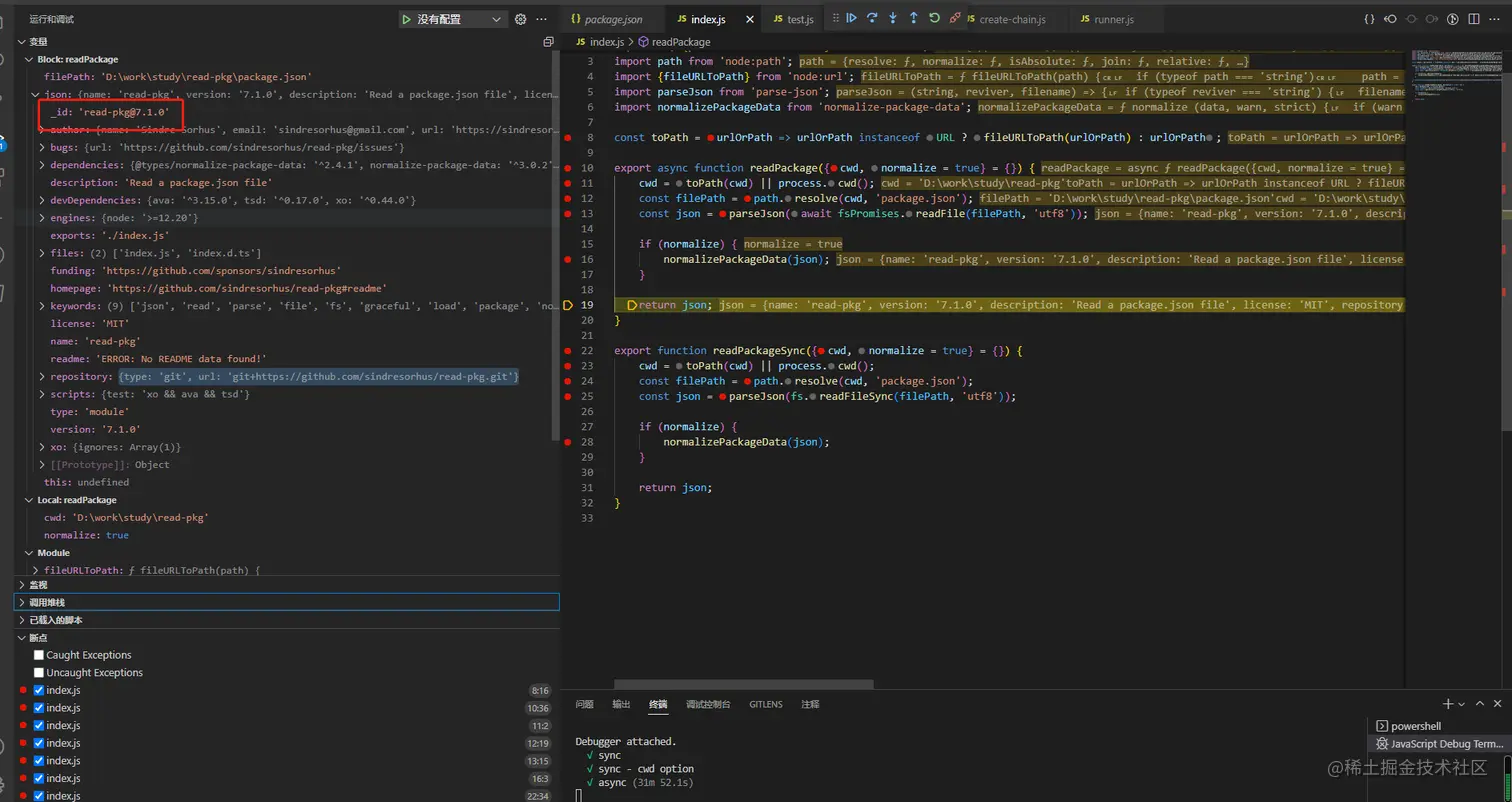Collapse all variables with the collapse icon
The width and height of the screenshot is (1512, 802).
point(548,42)
